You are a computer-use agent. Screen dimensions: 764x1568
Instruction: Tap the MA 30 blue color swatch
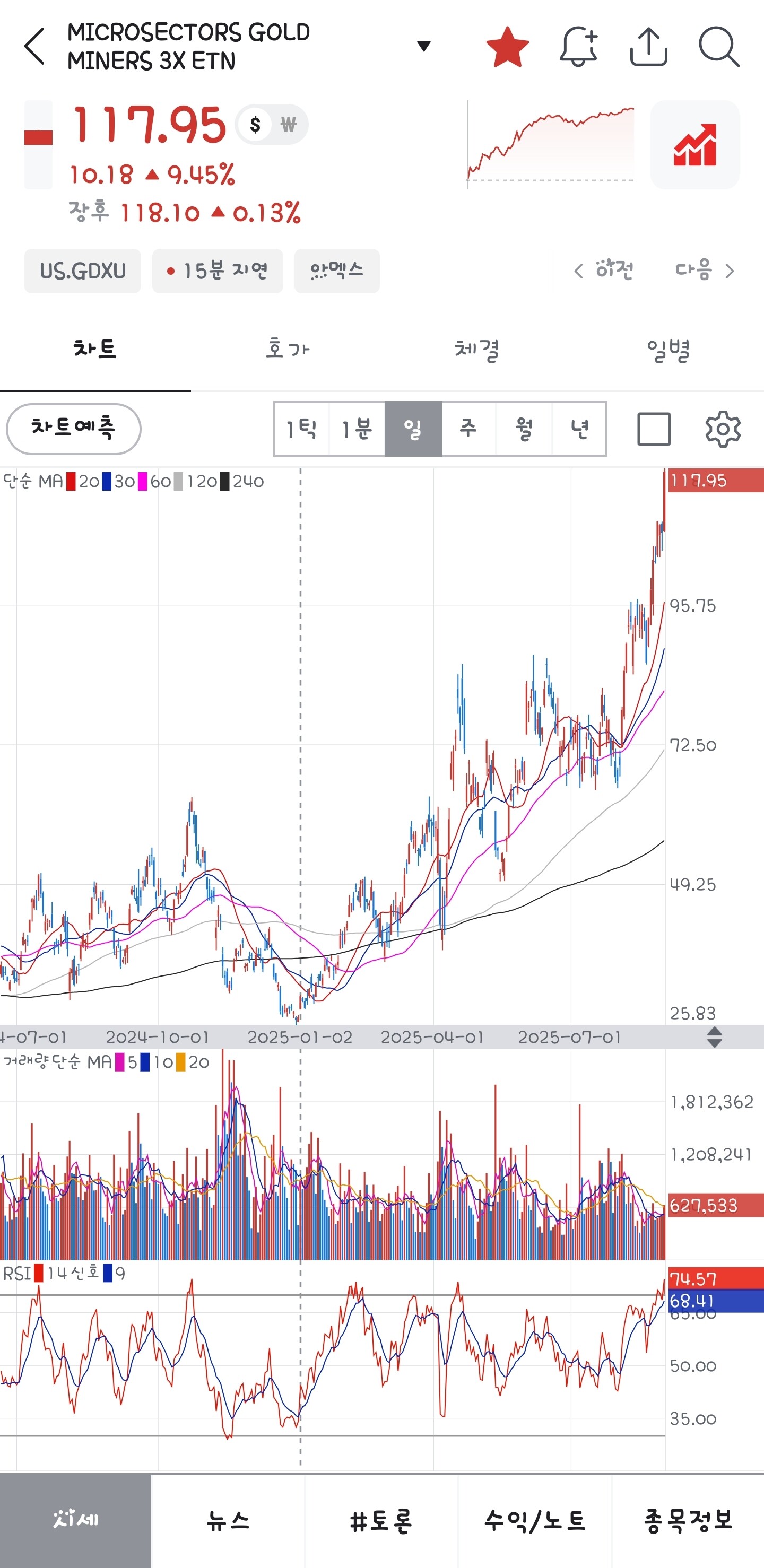tap(107, 482)
